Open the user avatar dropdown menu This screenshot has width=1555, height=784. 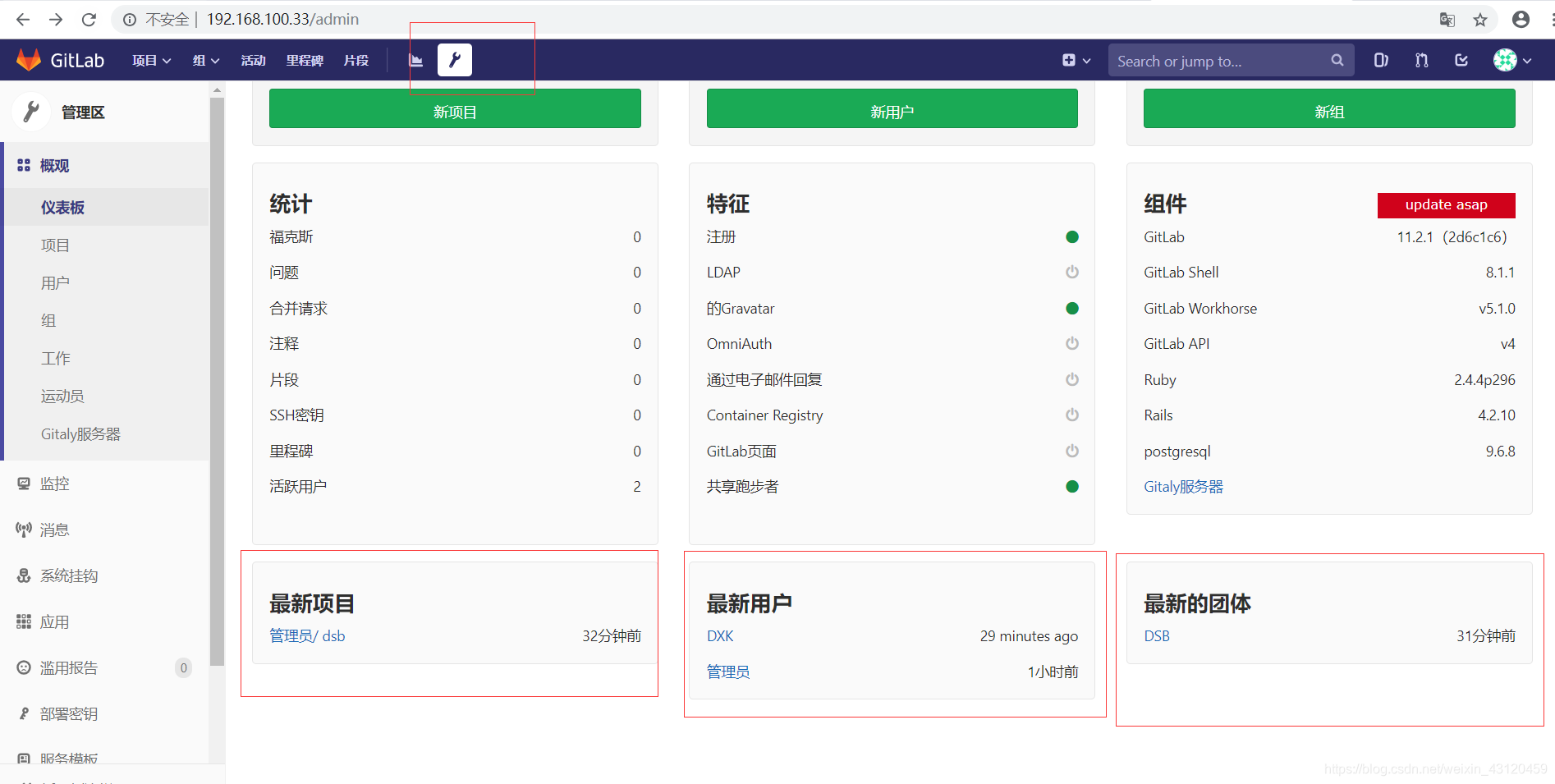pyautogui.click(x=1512, y=60)
